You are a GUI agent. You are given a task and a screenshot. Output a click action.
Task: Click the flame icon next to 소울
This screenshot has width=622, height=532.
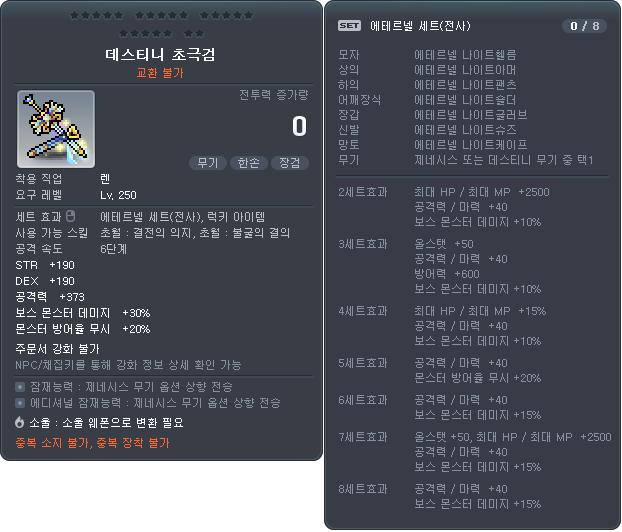[x=19, y=422]
